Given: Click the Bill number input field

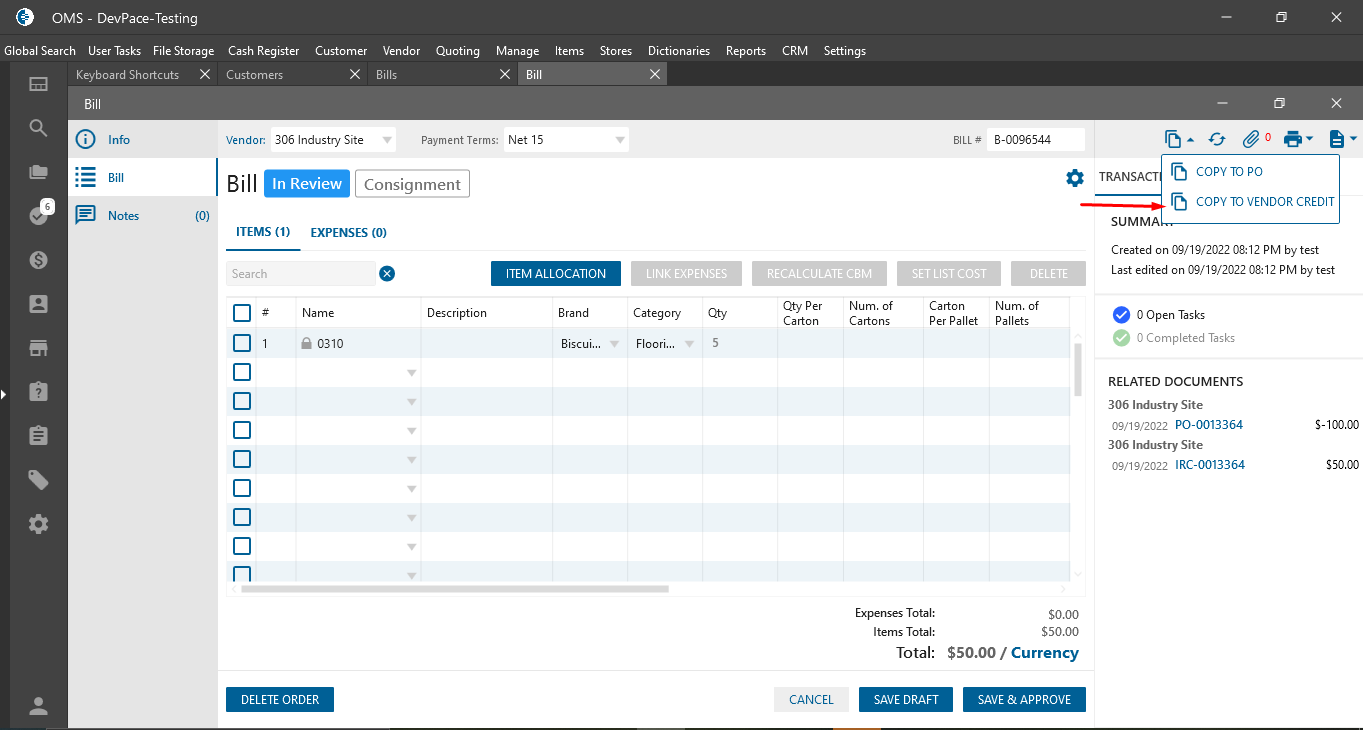Looking at the screenshot, I should (x=1035, y=140).
